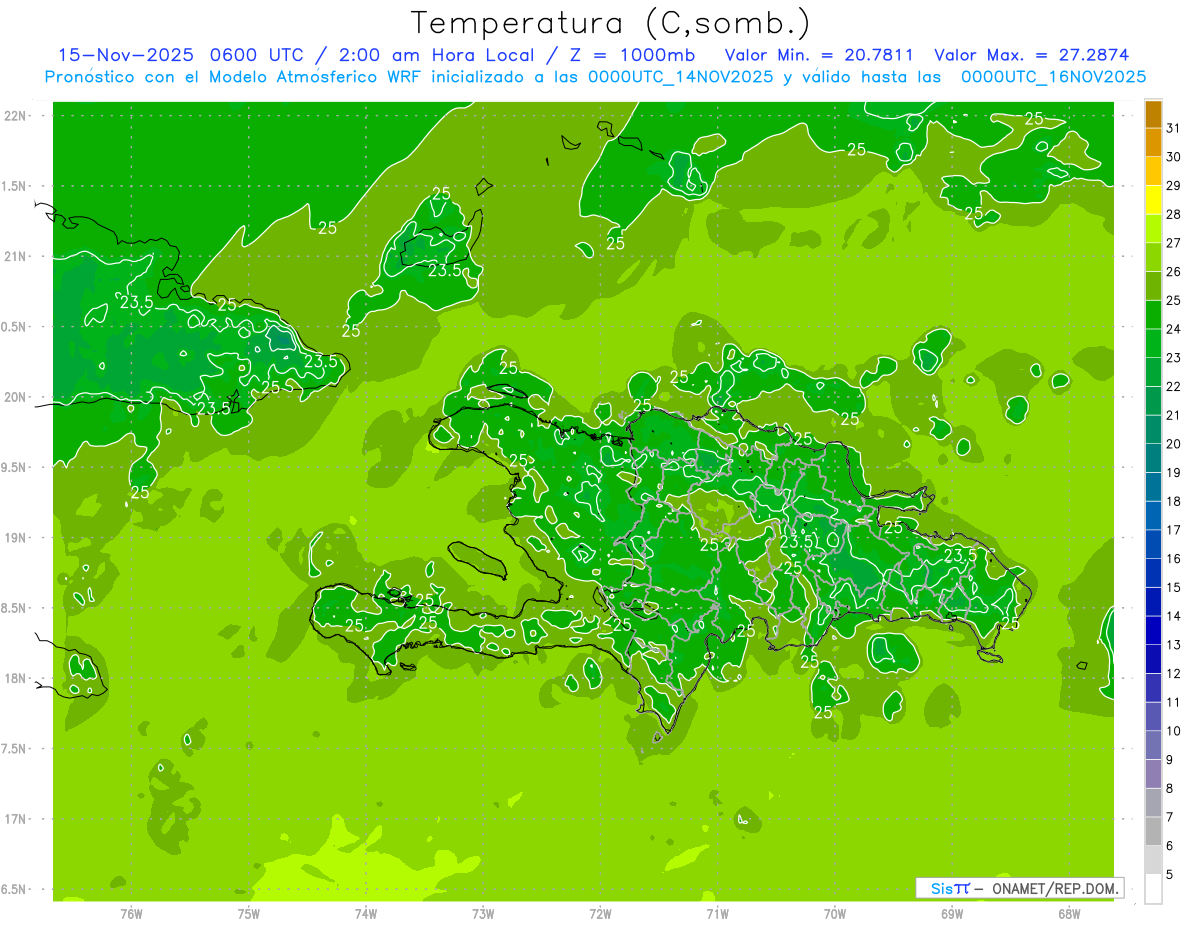The image size is (1200, 927).
Task: Click colorbar label "31"
Action: coord(1175,128)
